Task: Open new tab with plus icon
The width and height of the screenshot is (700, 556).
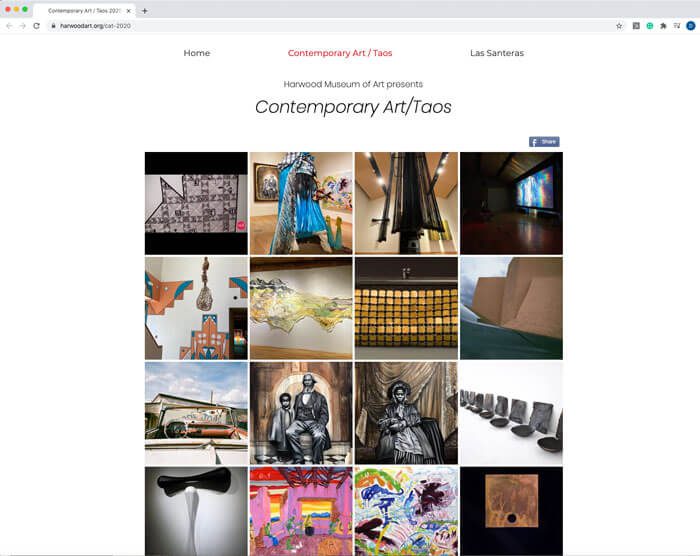Action: pos(145,11)
